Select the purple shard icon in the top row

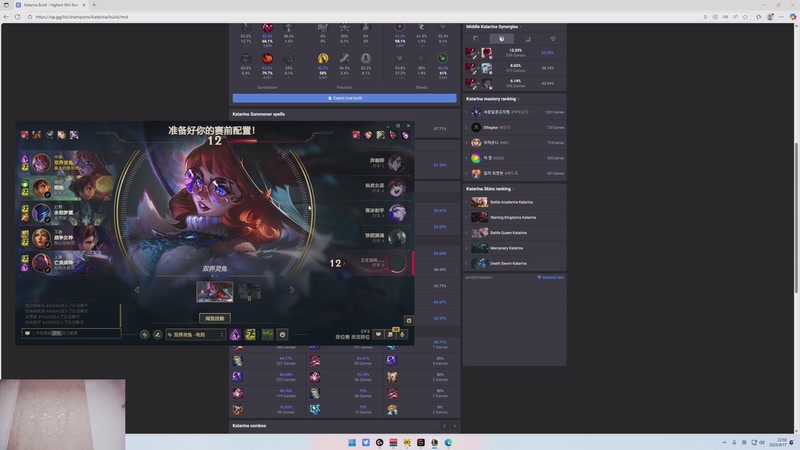click(399, 27)
